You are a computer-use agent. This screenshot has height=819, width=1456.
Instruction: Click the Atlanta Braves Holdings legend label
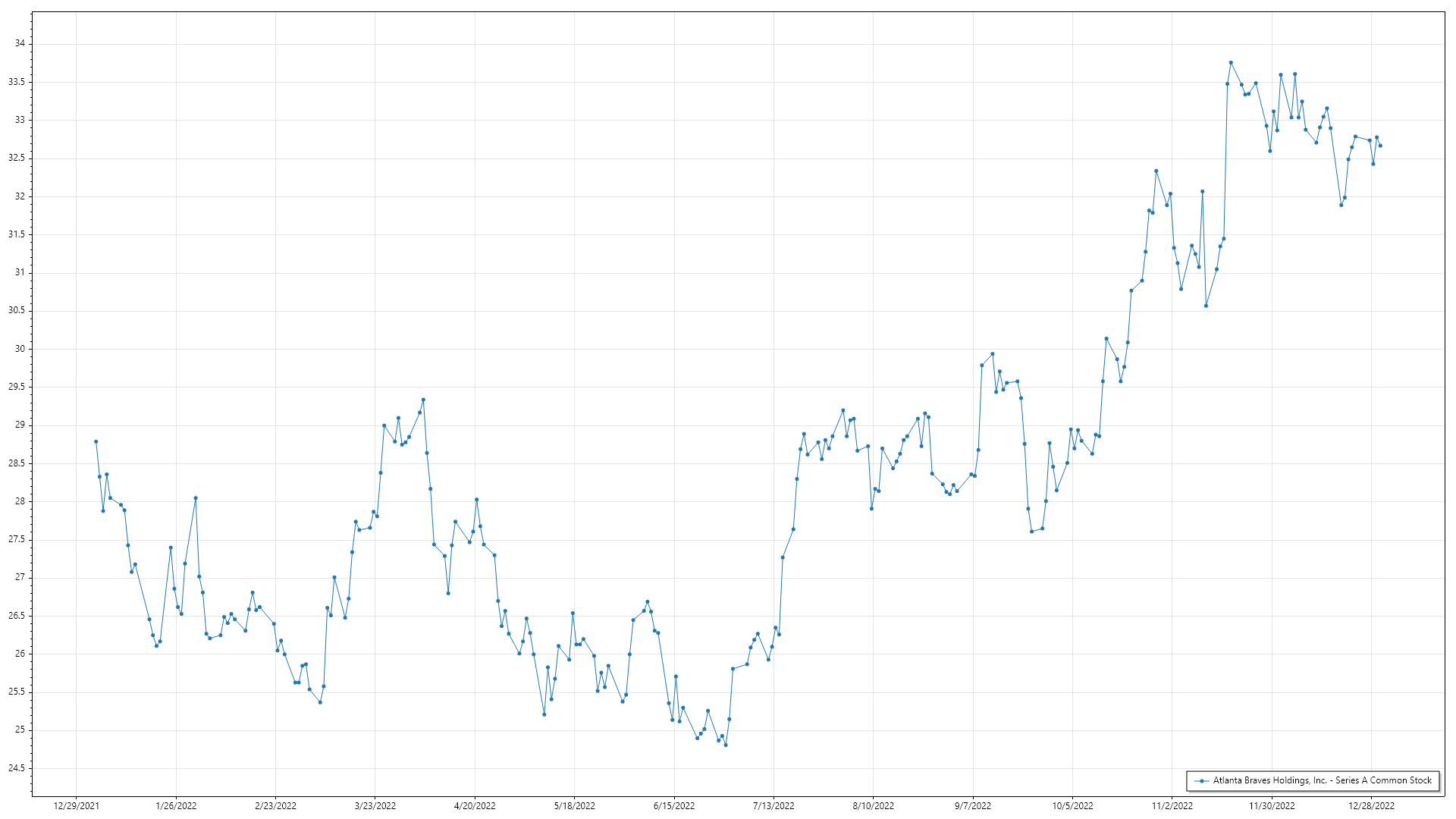(1322, 780)
